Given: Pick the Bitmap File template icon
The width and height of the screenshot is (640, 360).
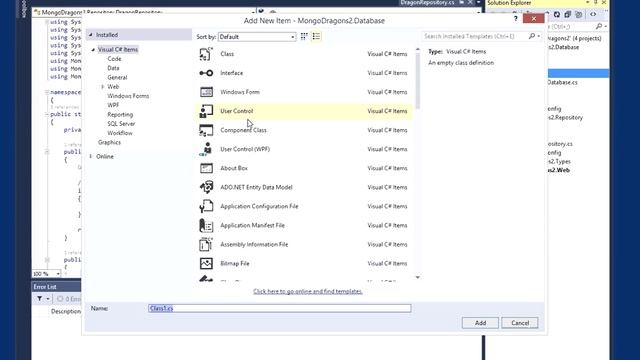Looking at the screenshot, I should [x=206, y=263].
